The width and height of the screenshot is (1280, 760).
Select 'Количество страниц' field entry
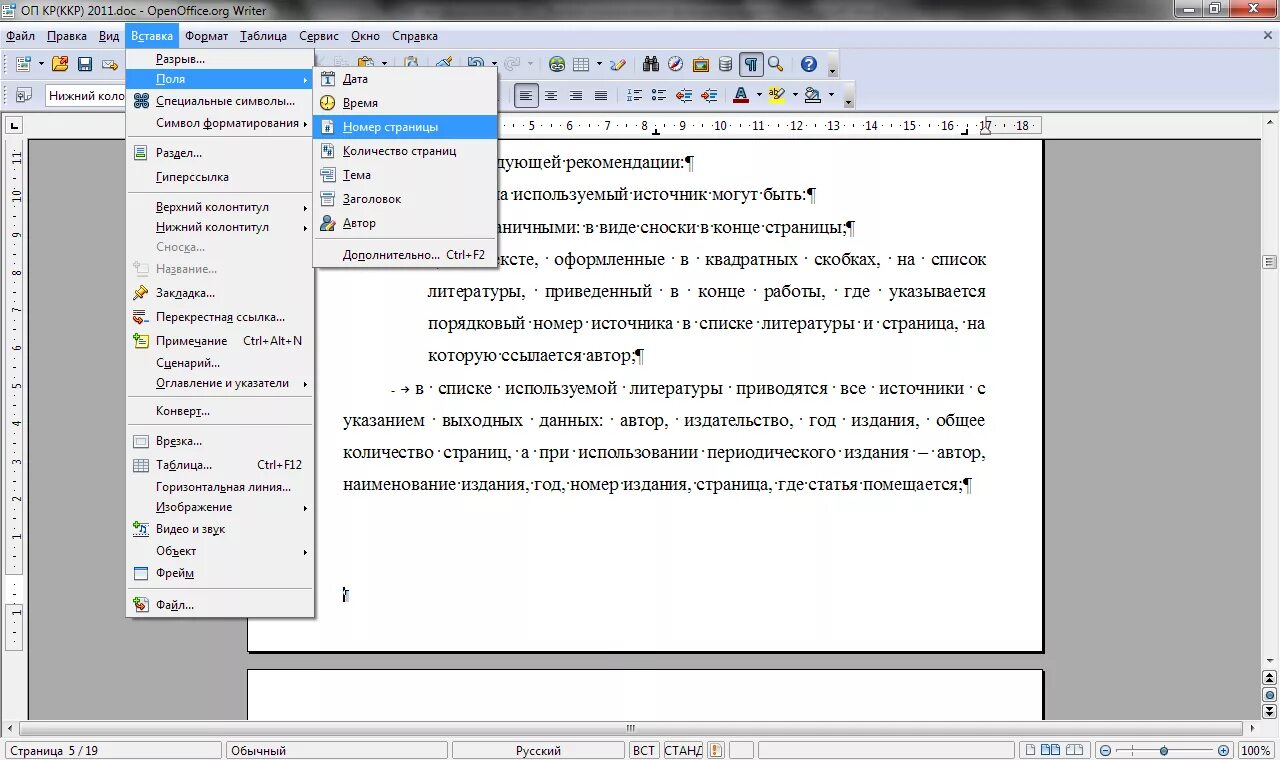405,151
